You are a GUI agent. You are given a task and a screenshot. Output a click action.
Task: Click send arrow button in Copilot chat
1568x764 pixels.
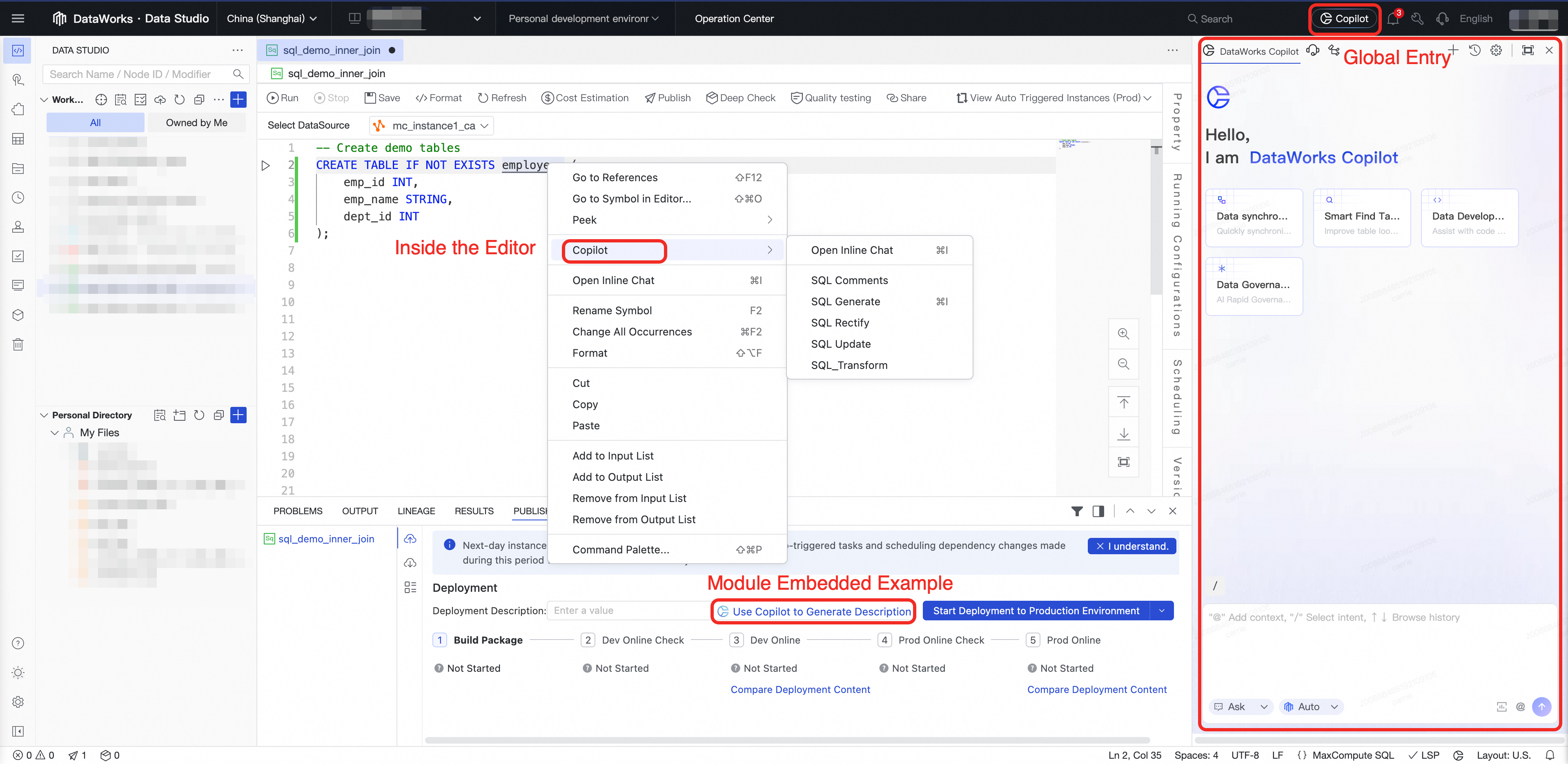coord(1541,706)
